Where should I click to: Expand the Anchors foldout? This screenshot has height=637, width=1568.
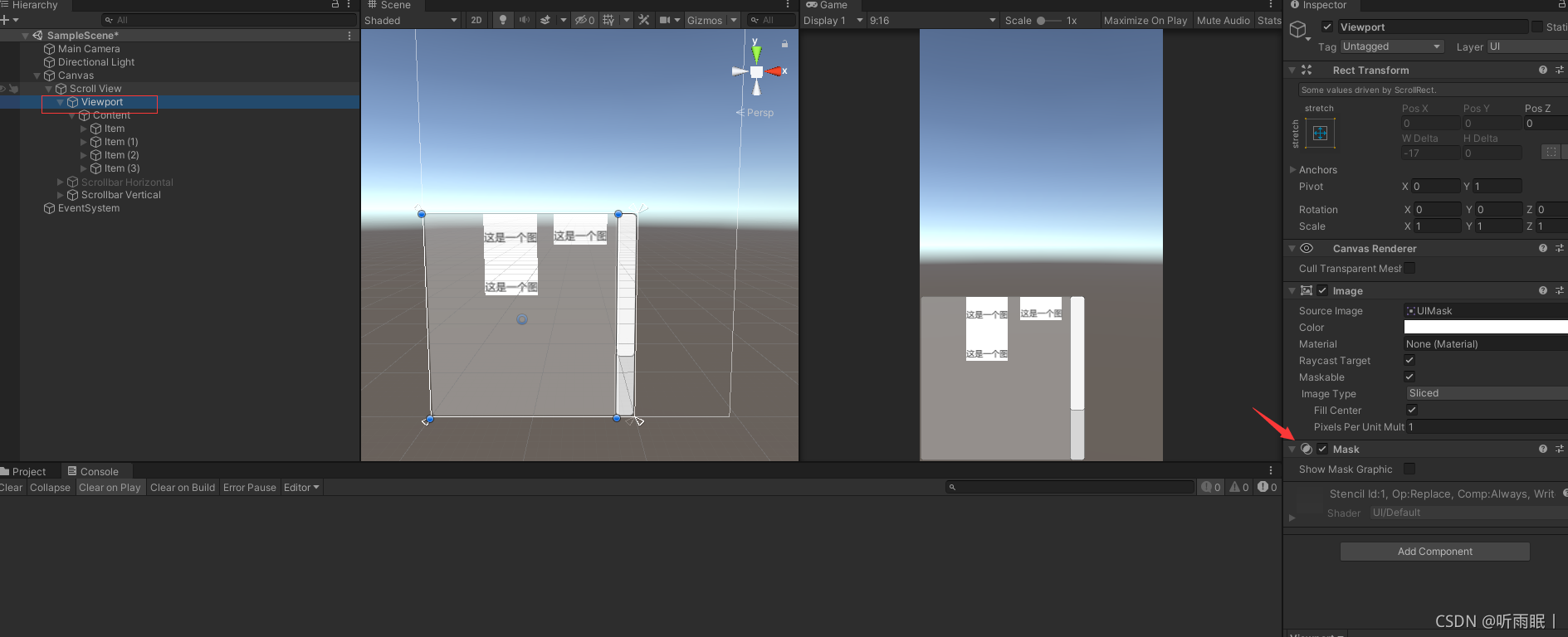[x=1292, y=170]
